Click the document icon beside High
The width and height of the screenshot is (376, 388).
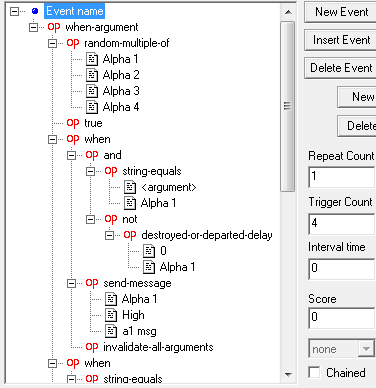[x=111, y=315]
